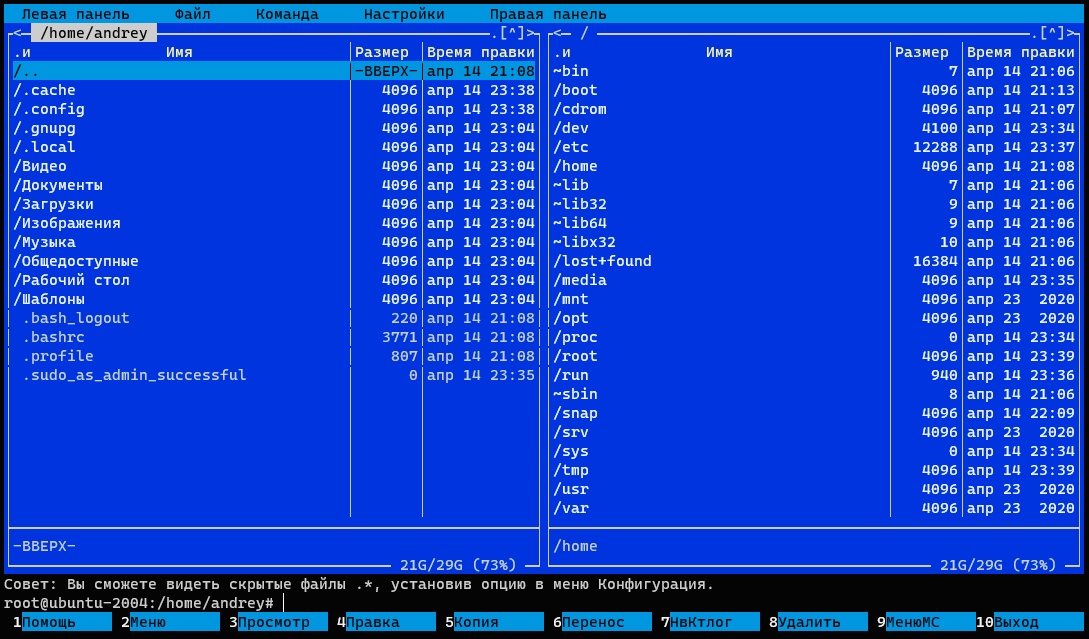Image resolution: width=1089 pixels, height=639 pixels.
Task: Sort left panel by Размер column header
Action: (382, 52)
